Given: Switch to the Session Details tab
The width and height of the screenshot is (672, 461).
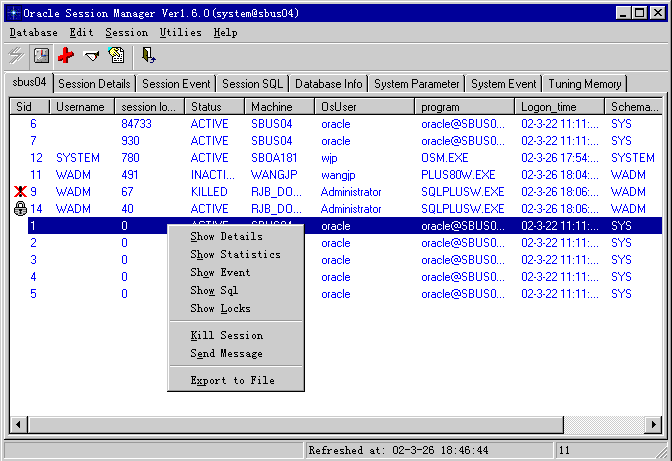Looking at the screenshot, I should tap(94, 84).
